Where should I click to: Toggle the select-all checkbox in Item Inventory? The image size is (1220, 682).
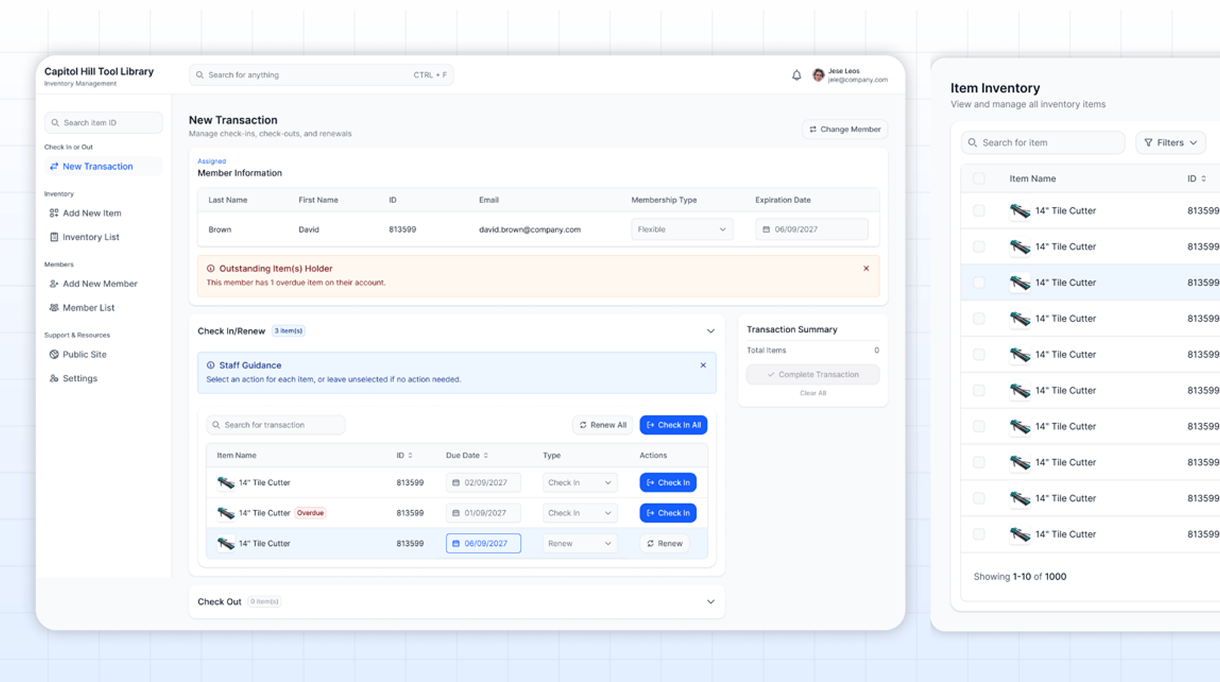pos(979,179)
